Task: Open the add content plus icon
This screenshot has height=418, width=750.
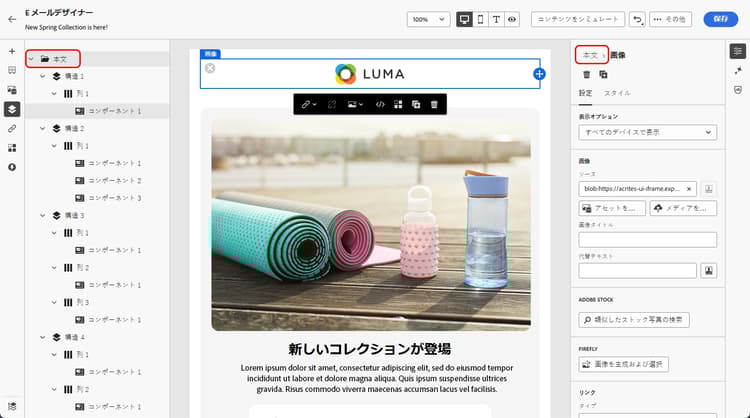Action: pyautogui.click(x=12, y=51)
